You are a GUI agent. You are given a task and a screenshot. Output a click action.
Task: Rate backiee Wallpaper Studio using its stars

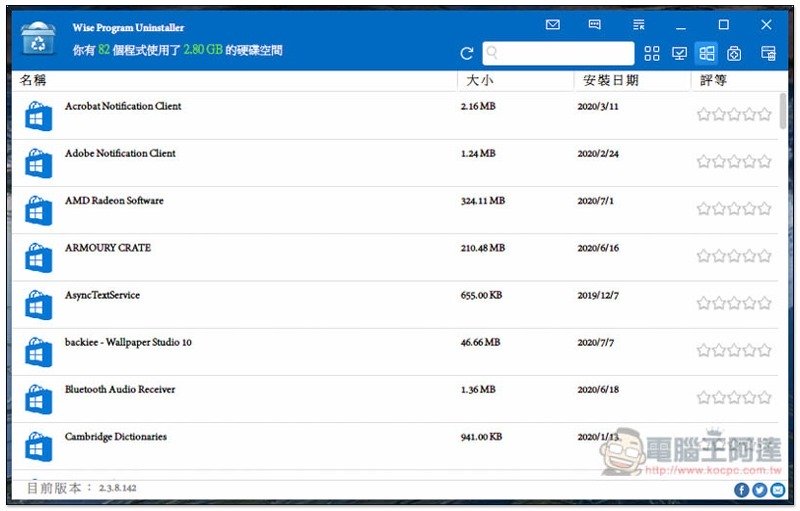tap(734, 350)
